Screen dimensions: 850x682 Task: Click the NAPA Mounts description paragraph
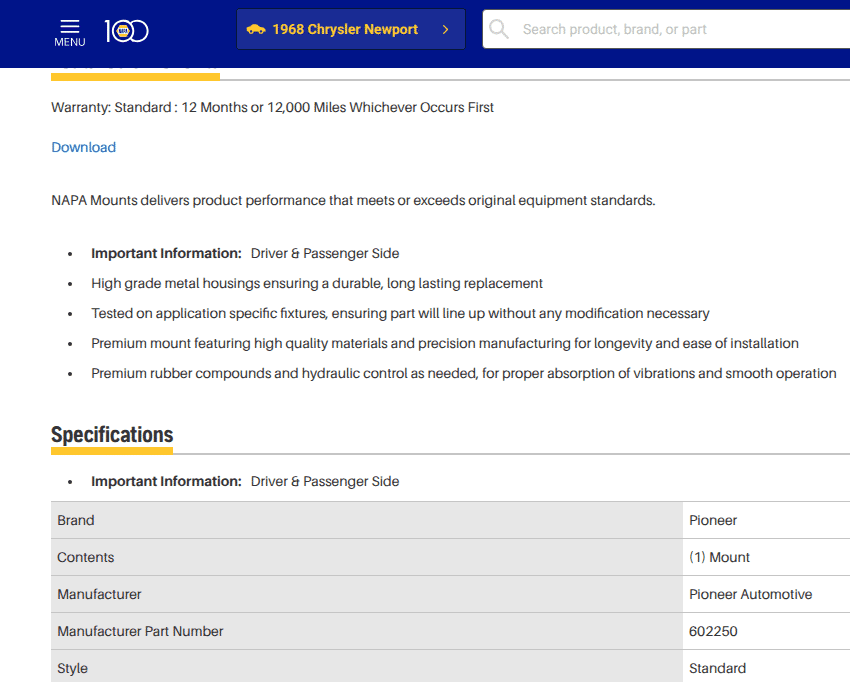(353, 200)
